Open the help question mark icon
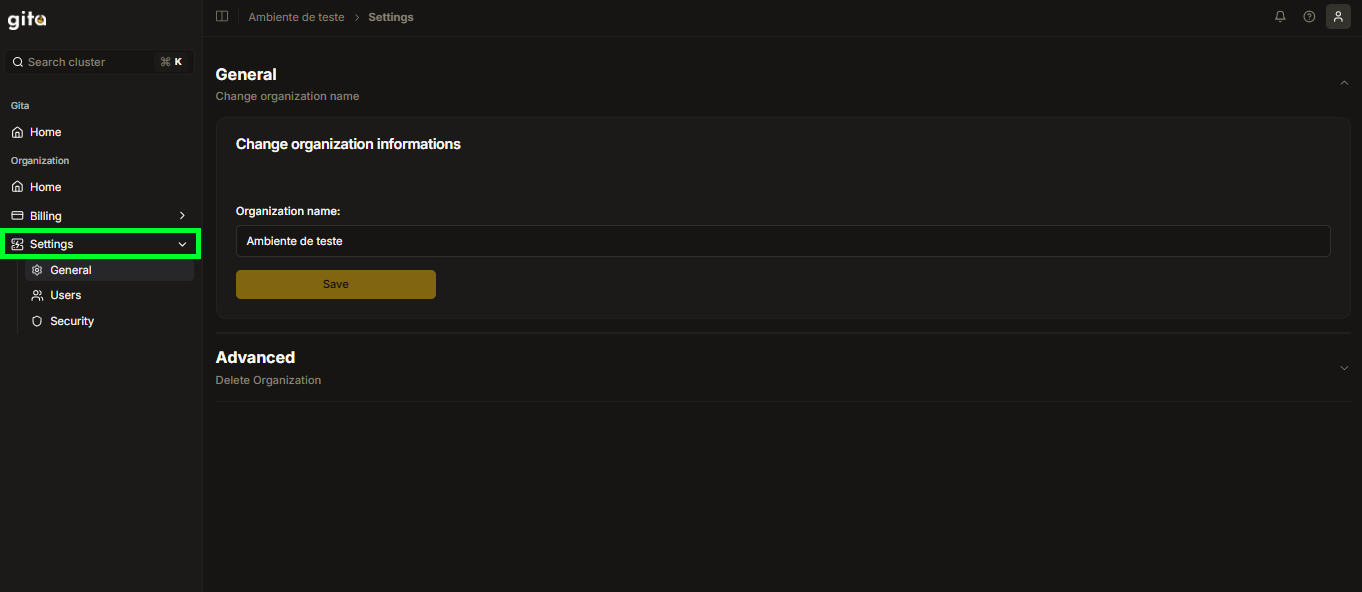Viewport: 1362px width, 592px height. [1309, 16]
